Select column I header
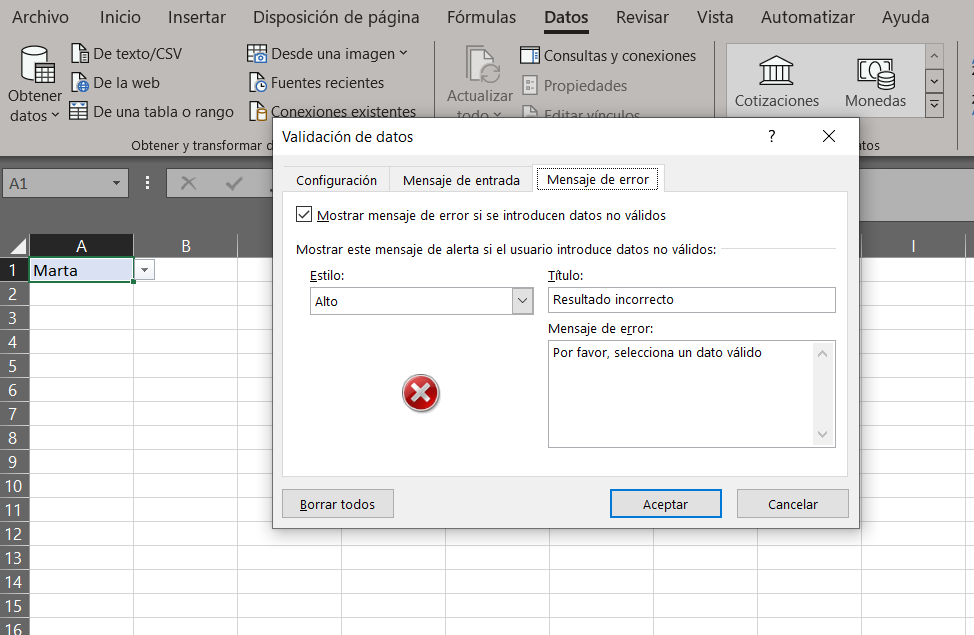 (913, 246)
